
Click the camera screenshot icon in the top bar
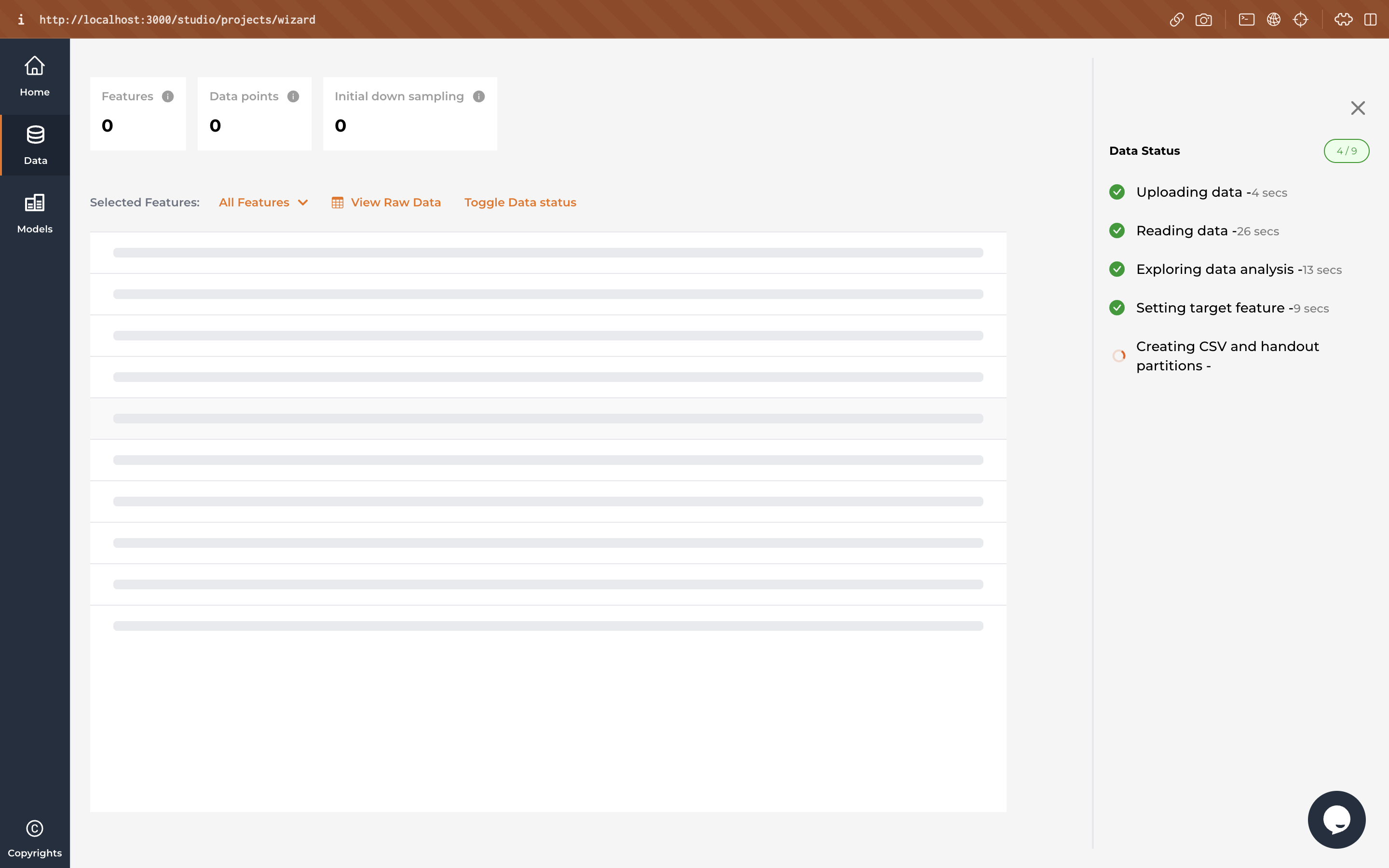pos(1204,19)
